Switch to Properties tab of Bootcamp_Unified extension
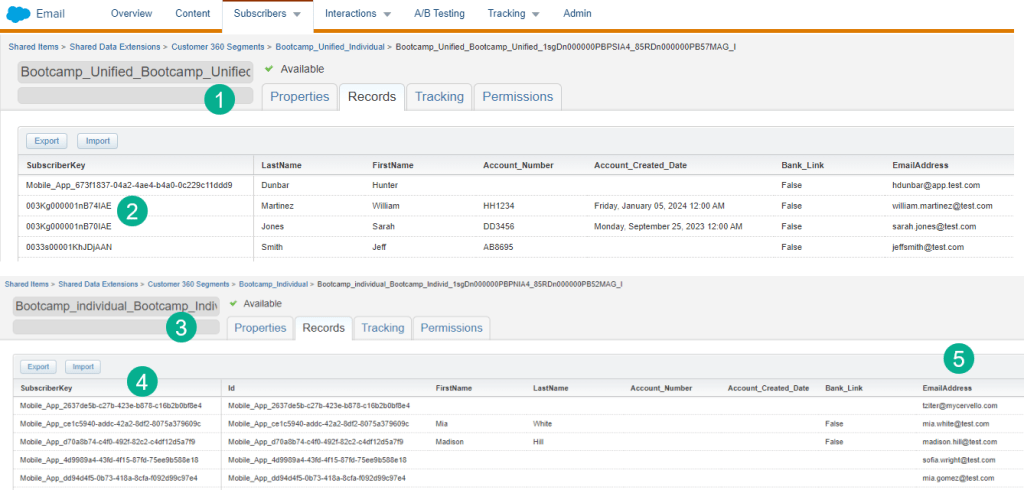The width and height of the screenshot is (1024, 490). point(299,97)
